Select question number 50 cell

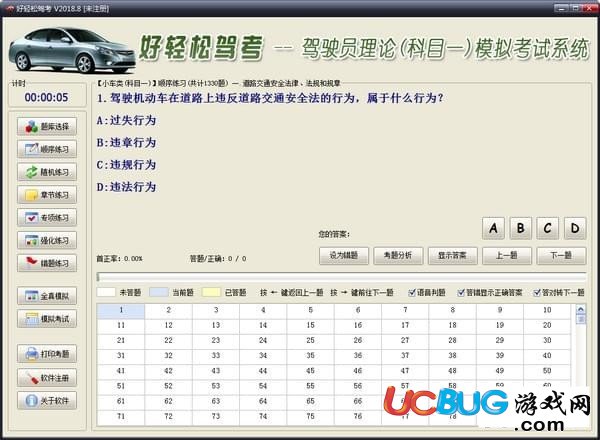pos(547,371)
